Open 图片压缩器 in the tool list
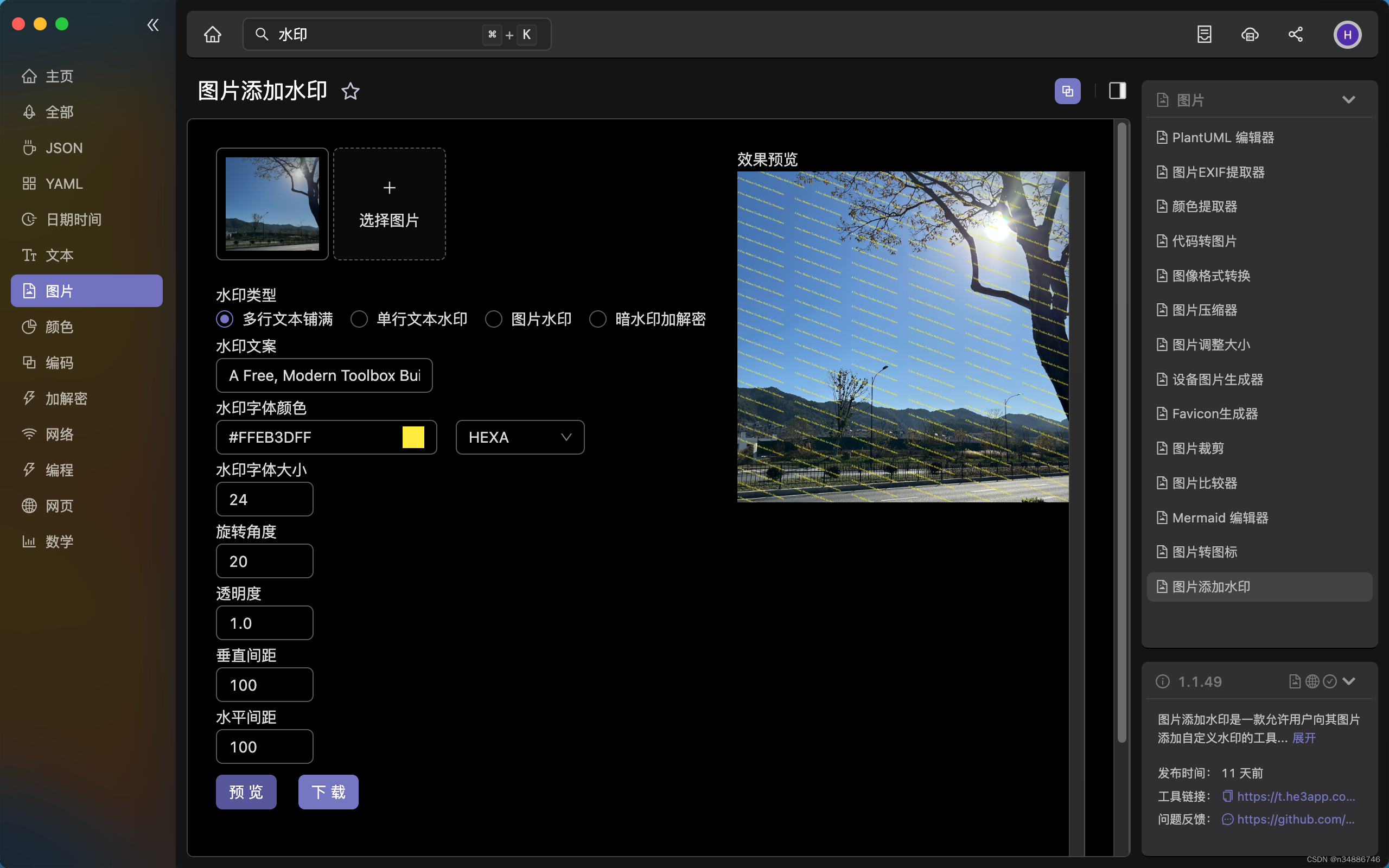Image resolution: width=1389 pixels, height=868 pixels. pyautogui.click(x=1204, y=310)
